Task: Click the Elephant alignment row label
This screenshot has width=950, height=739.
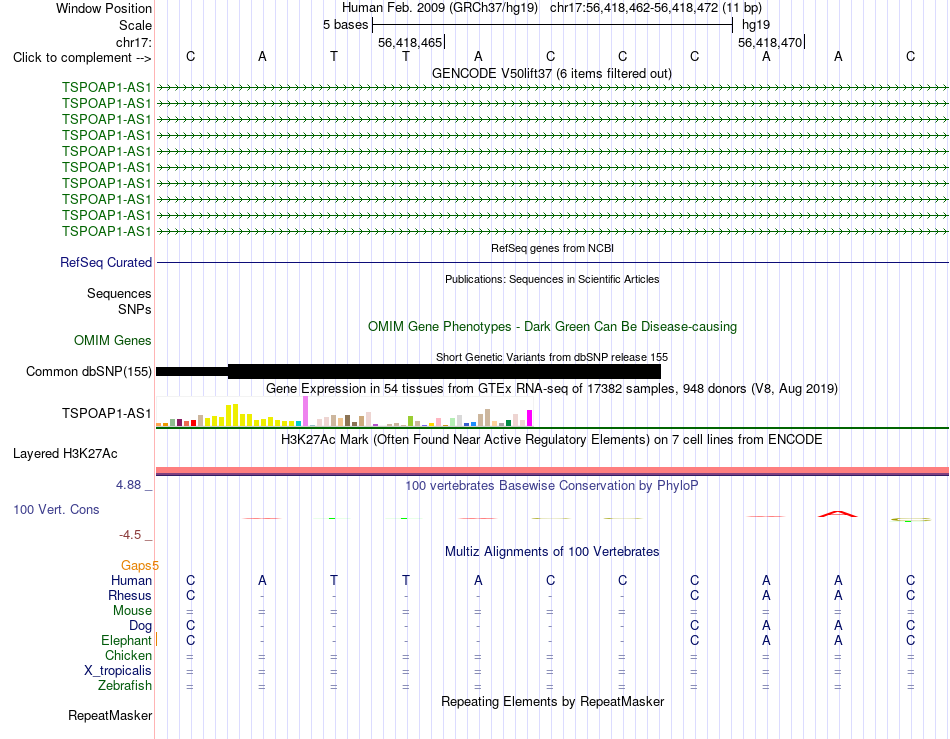Action: (127, 640)
